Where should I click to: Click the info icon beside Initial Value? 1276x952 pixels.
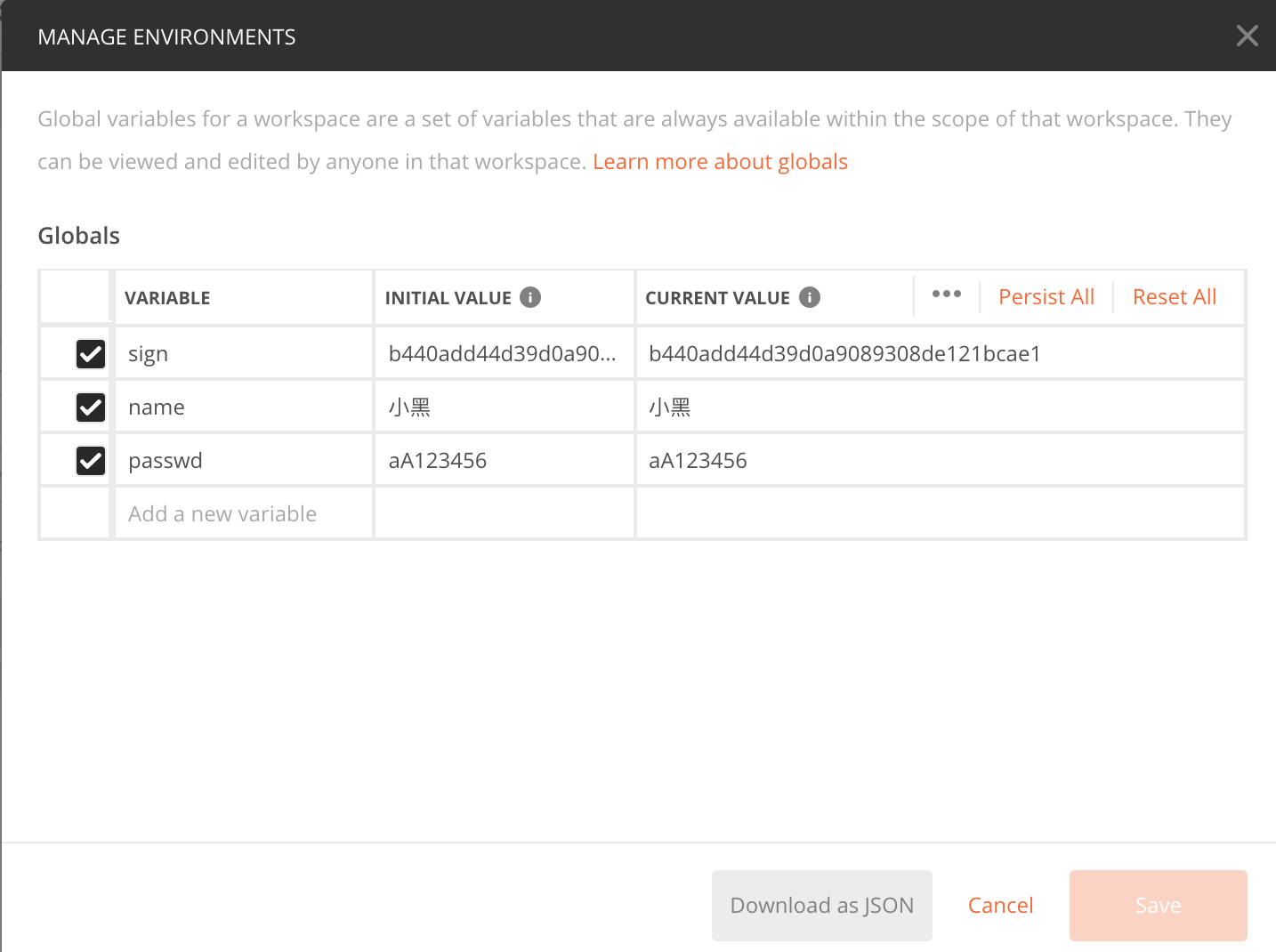(530, 297)
